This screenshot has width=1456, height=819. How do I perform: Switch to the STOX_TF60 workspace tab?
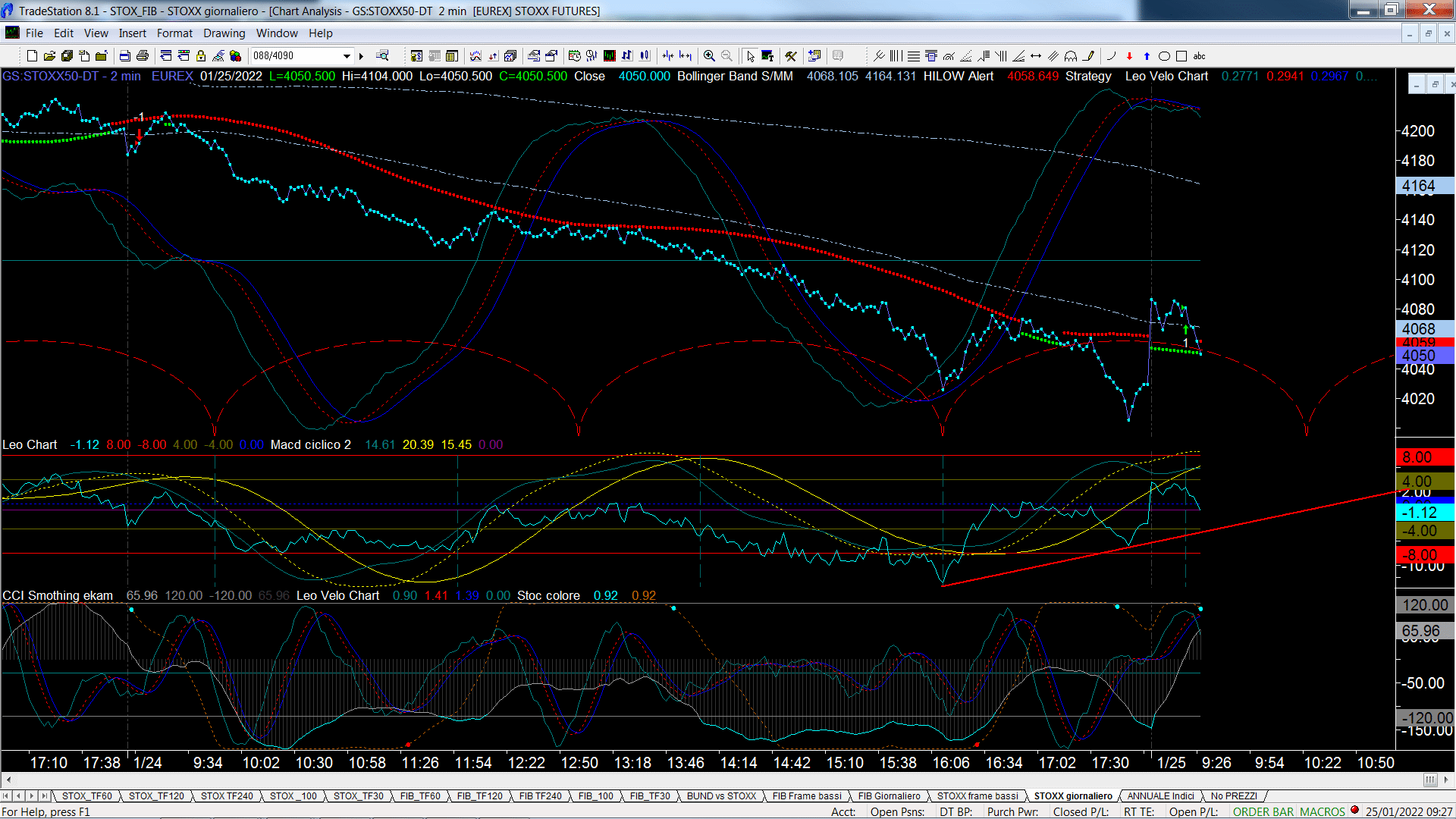tap(86, 796)
